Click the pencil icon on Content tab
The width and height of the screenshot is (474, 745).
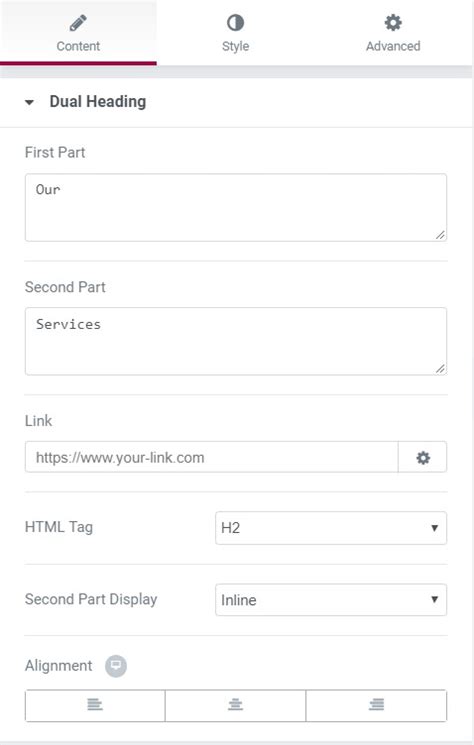pyautogui.click(x=78, y=23)
